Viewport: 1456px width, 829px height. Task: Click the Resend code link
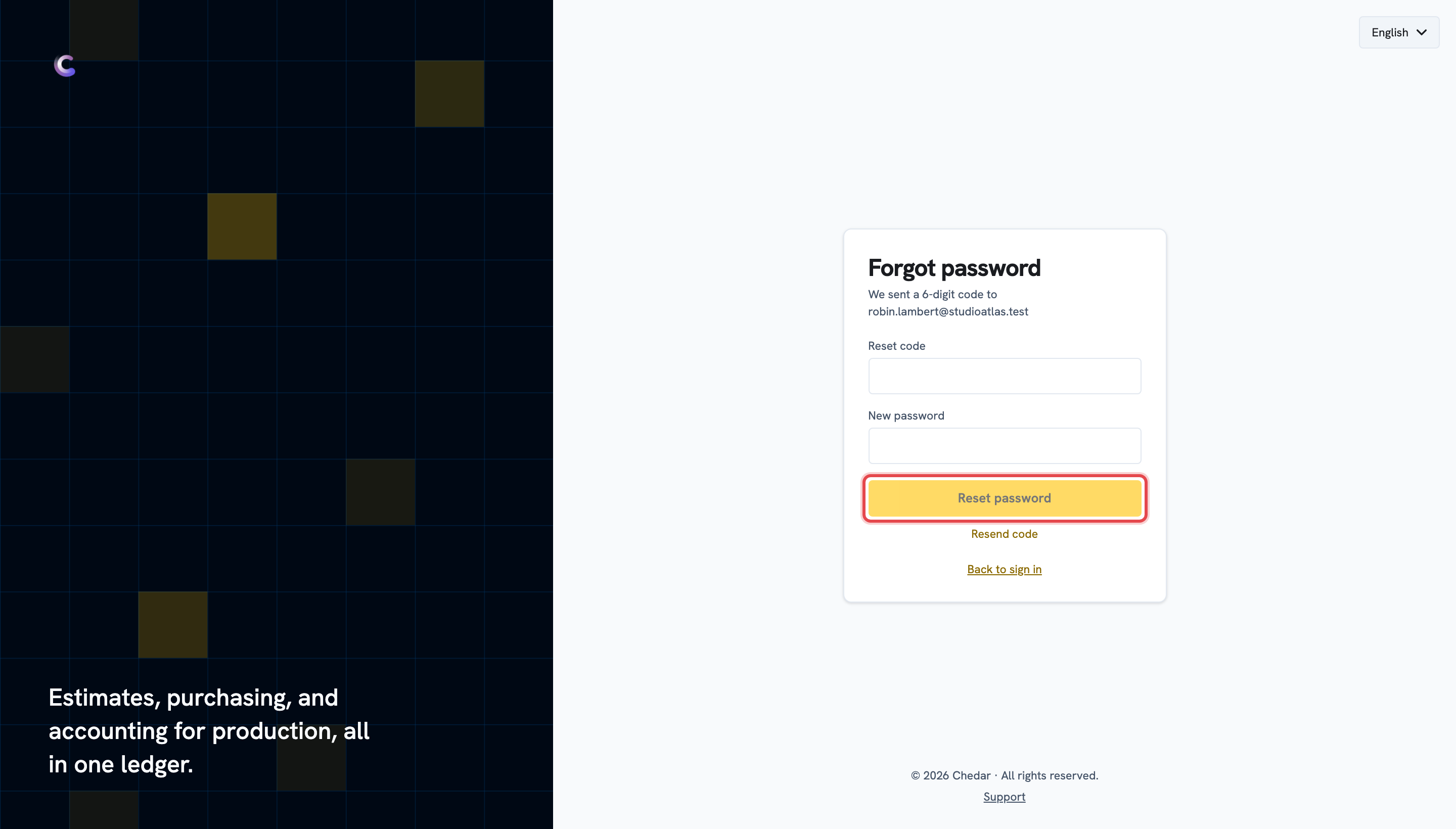pyautogui.click(x=1004, y=534)
